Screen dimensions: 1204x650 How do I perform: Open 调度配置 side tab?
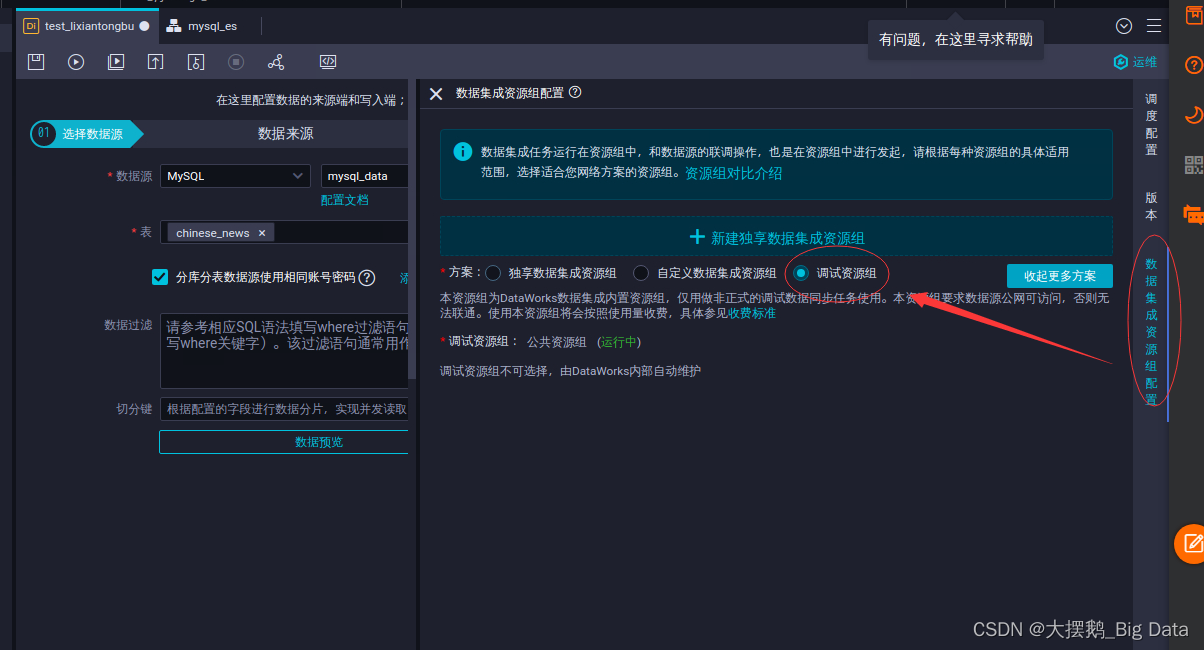click(1151, 125)
